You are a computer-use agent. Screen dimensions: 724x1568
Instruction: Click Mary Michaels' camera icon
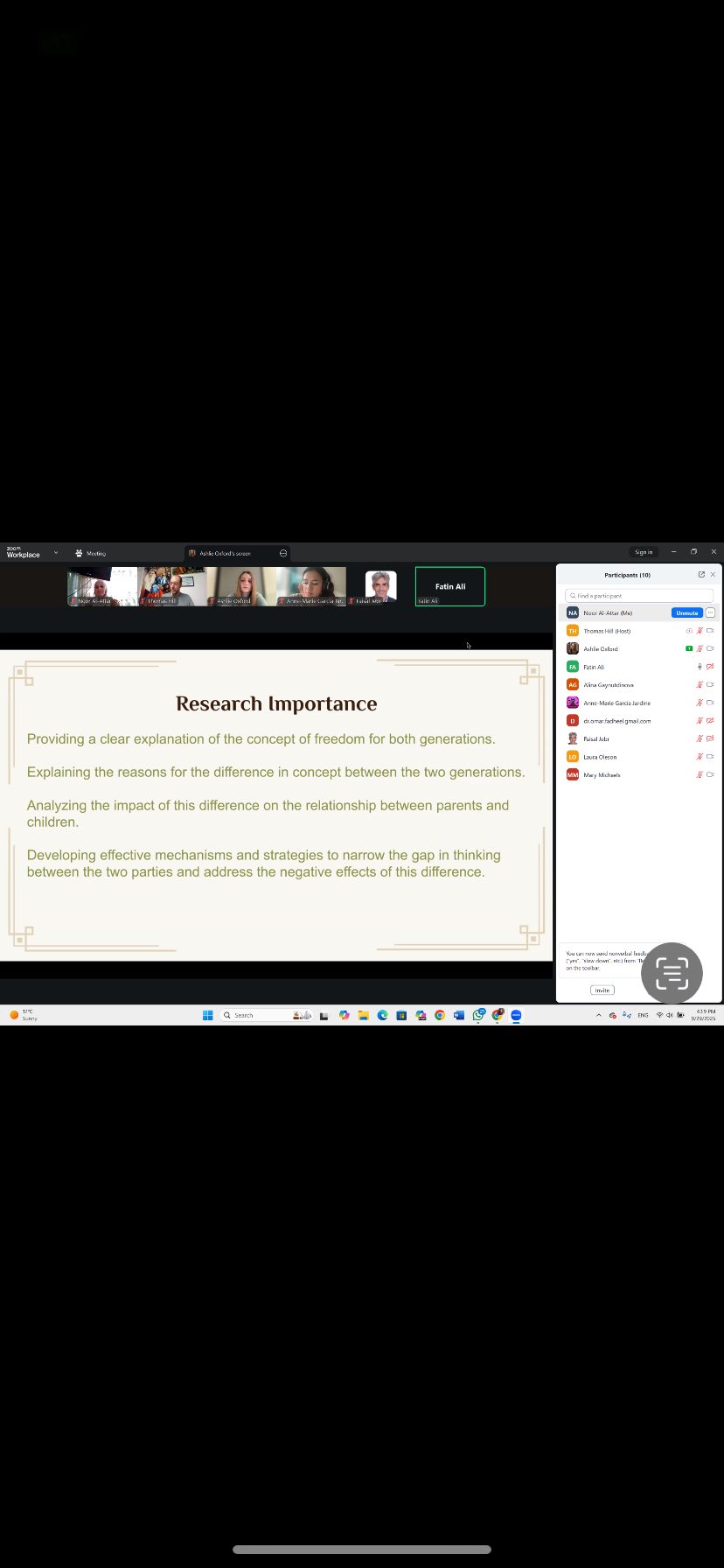pyautogui.click(x=710, y=774)
